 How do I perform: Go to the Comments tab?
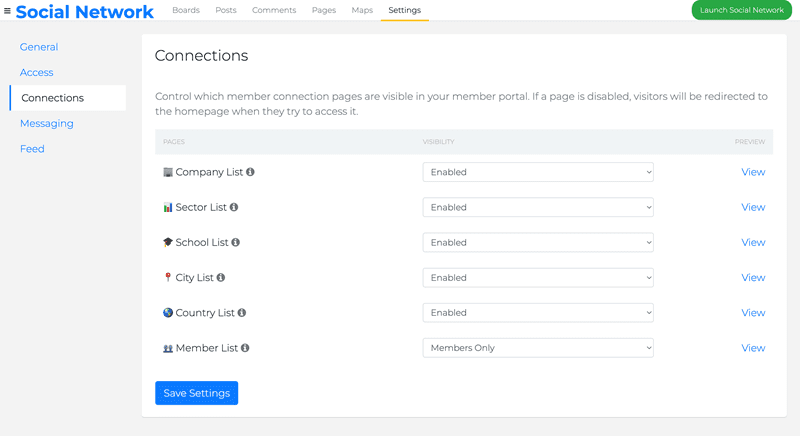click(x=274, y=10)
